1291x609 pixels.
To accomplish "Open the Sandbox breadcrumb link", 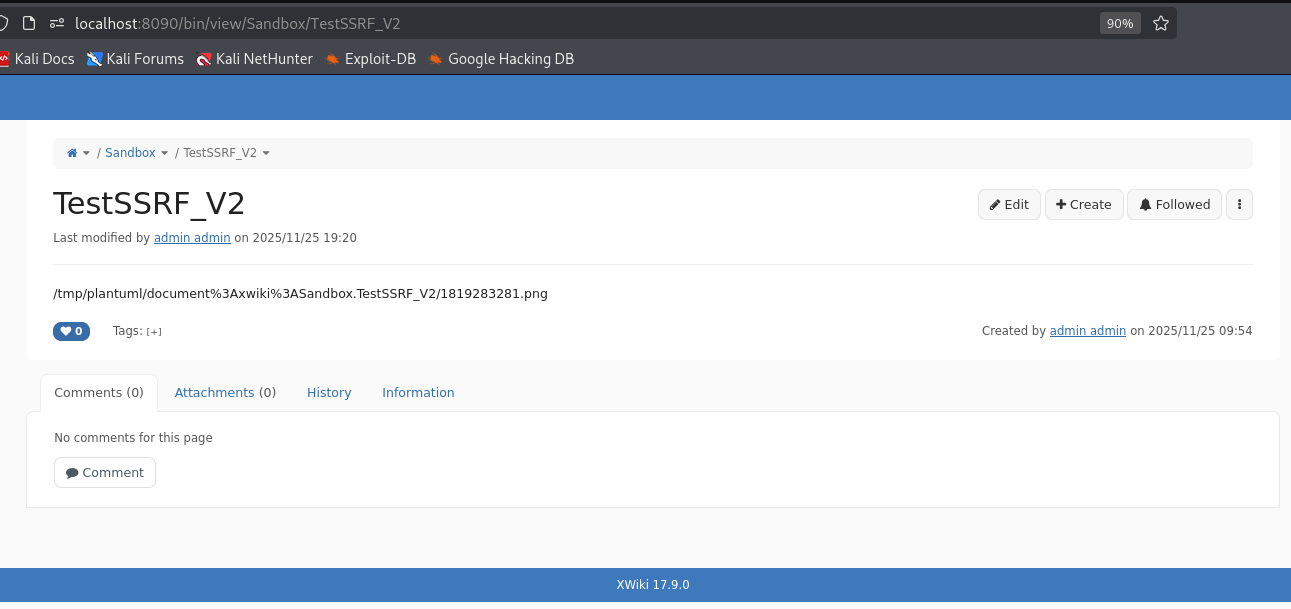I will 130,153.
